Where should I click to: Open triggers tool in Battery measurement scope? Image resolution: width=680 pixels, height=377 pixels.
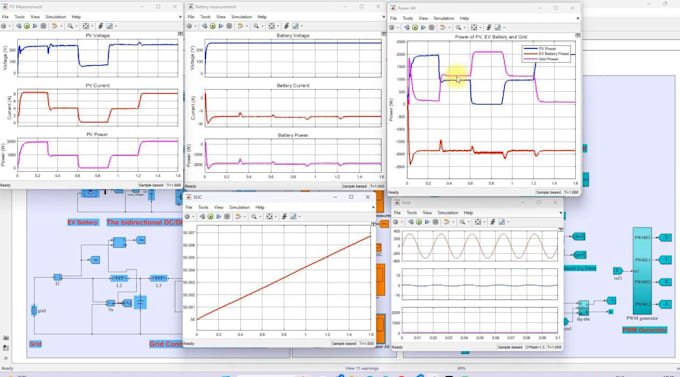286,26
